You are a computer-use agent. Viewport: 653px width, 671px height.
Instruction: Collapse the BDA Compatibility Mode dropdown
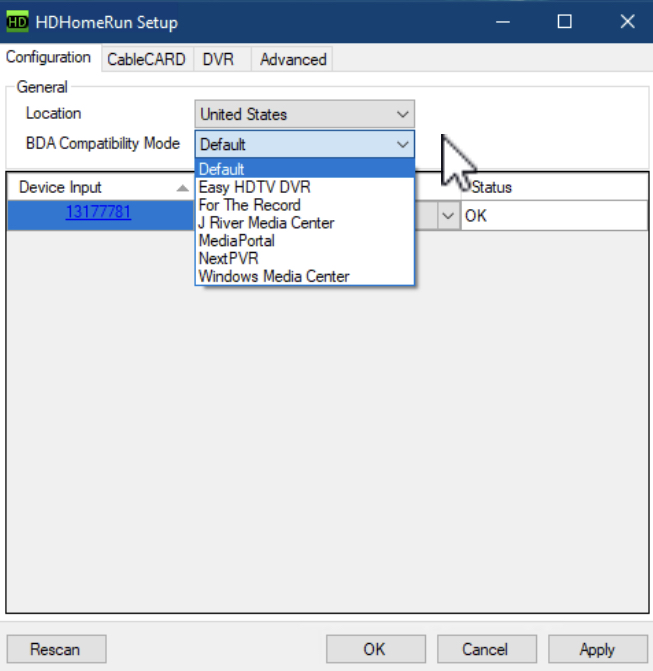click(x=403, y=144)
